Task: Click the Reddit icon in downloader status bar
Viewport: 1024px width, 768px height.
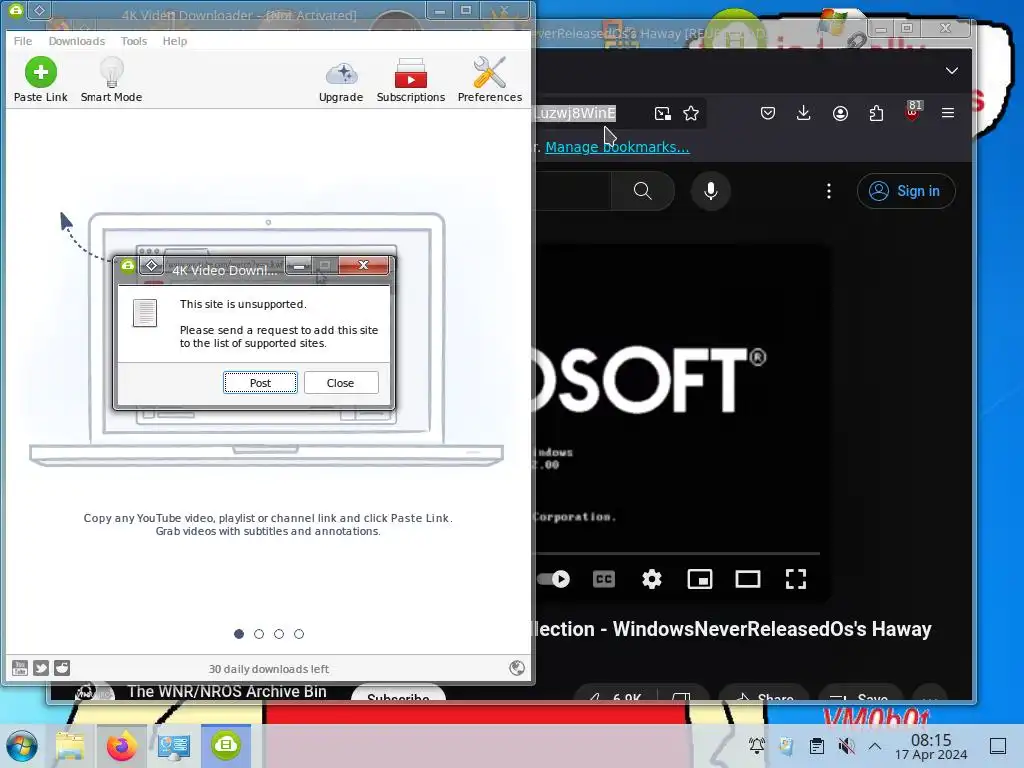Action: pyautogui.click(x=62, y=667)
